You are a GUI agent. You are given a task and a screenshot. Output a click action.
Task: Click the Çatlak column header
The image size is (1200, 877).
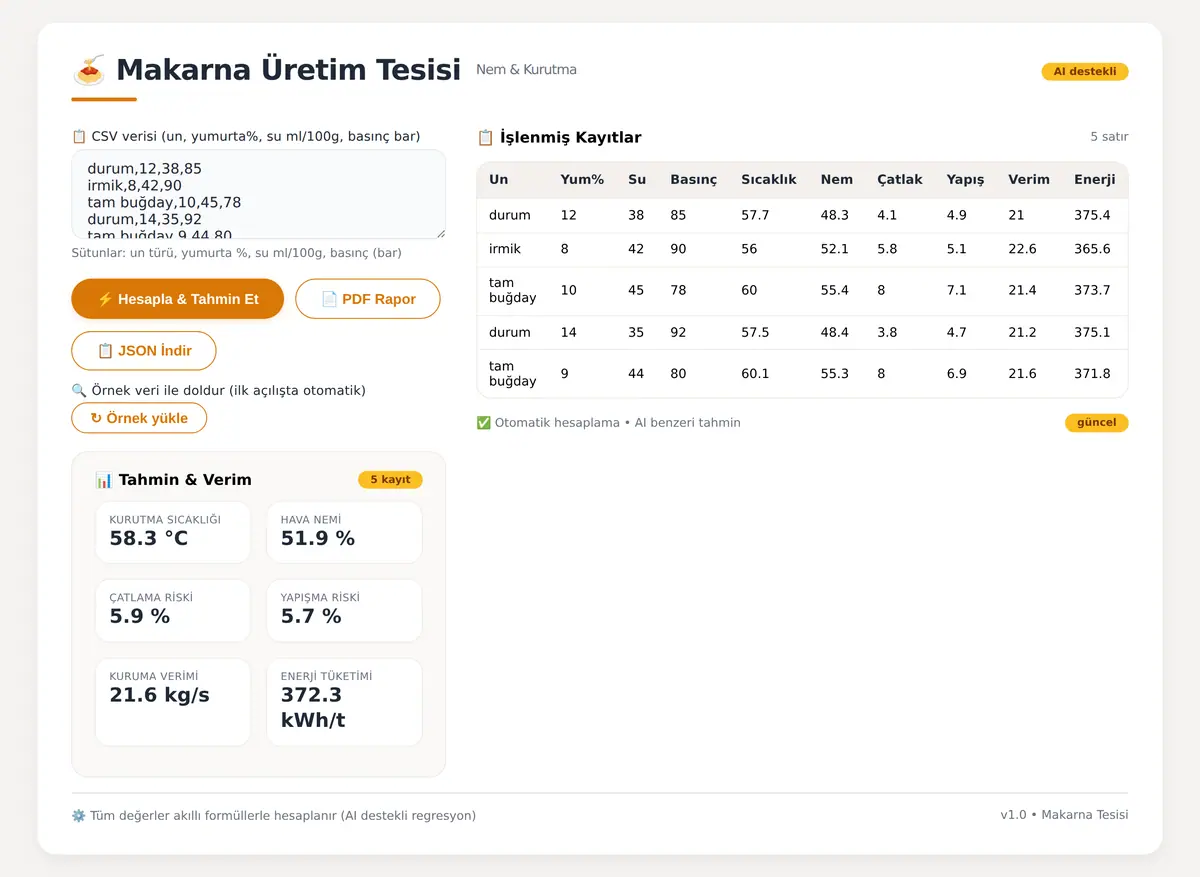tap(900, 180)
